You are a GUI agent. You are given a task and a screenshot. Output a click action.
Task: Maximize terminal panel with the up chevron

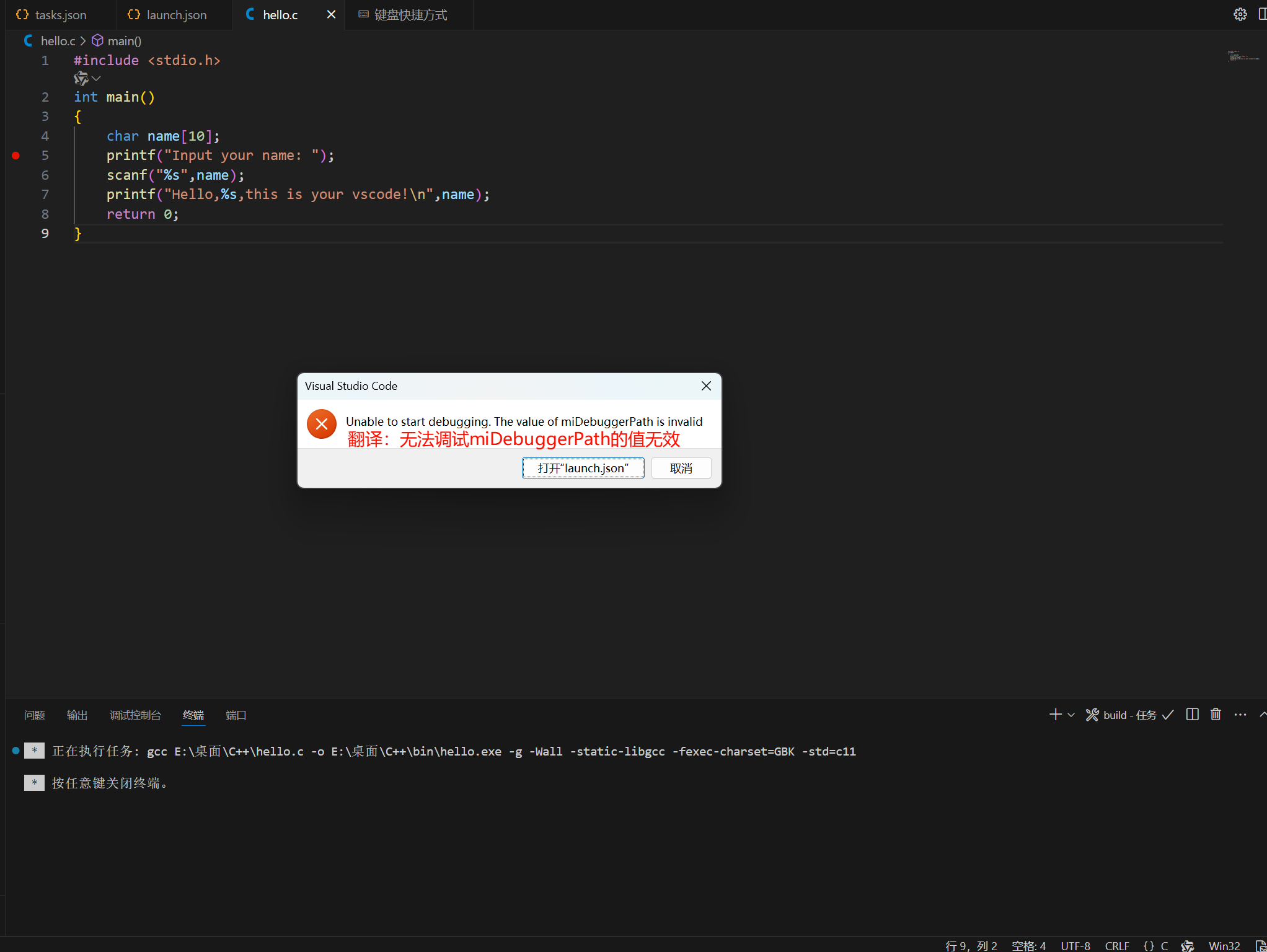pos(1262,715)
